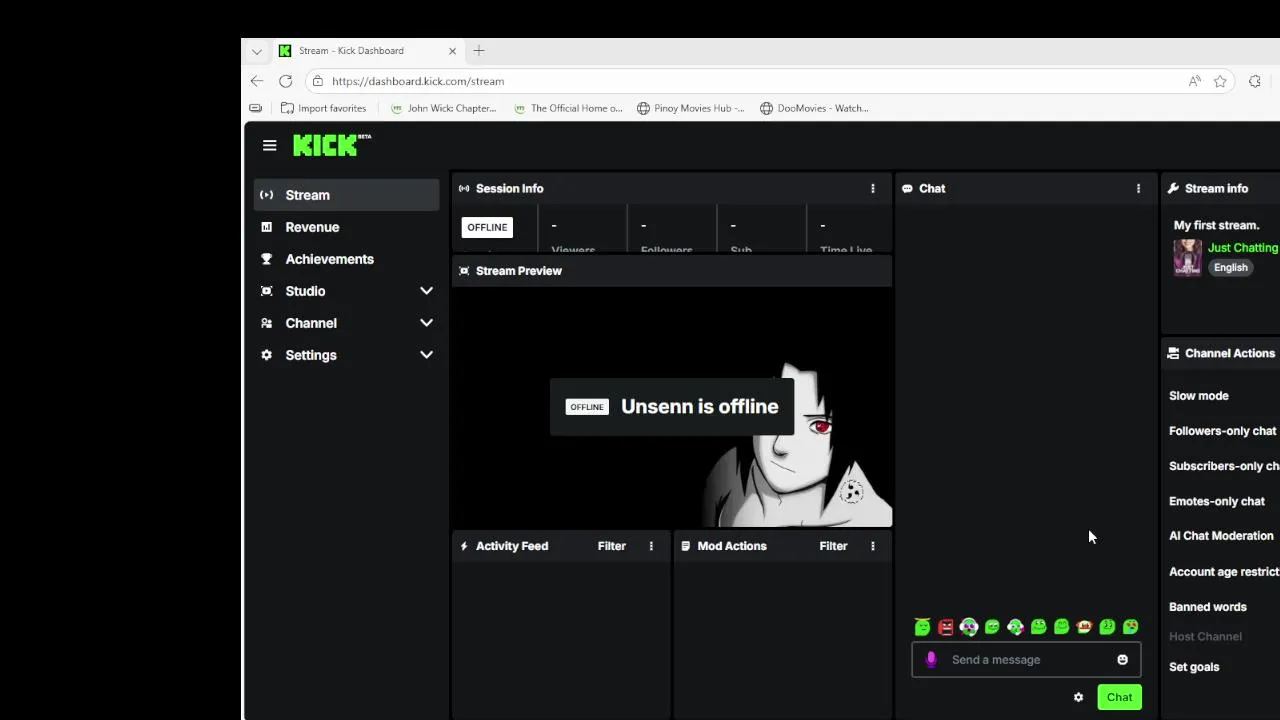Click the Just Chatting category link
Screen dimensions: 1280x720
point(1243,248)
